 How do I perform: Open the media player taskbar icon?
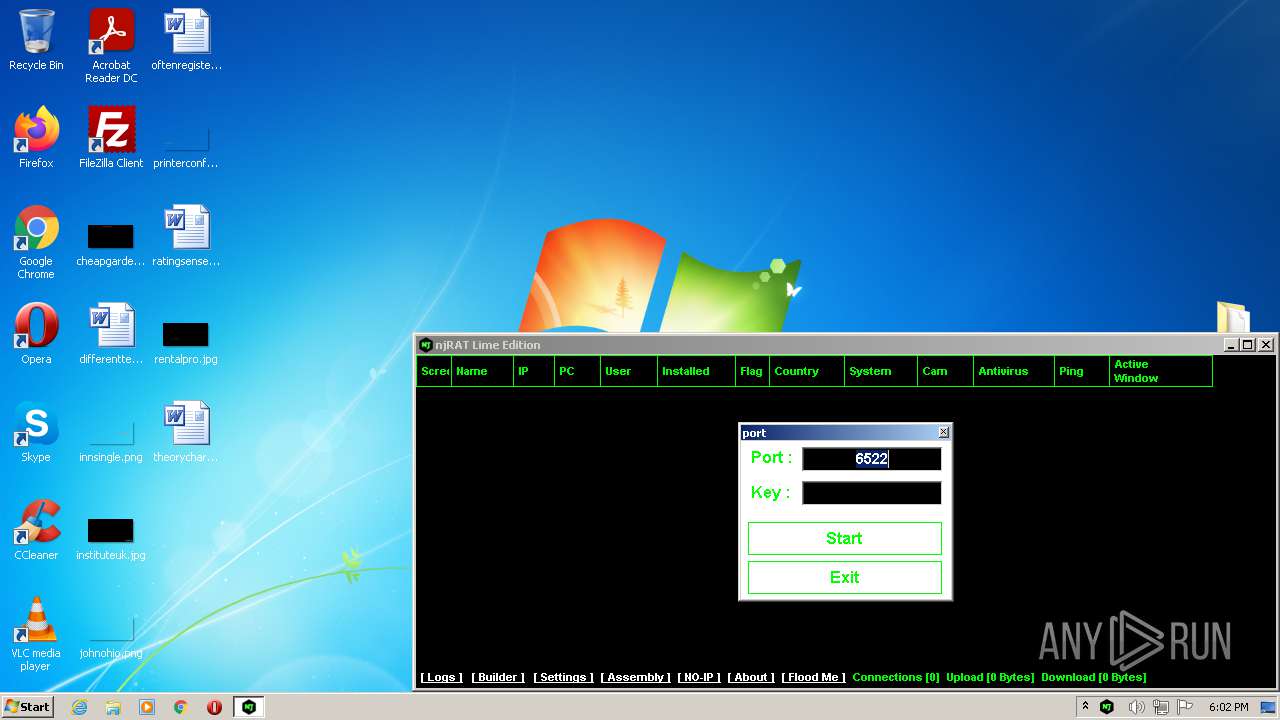click(147, 707)
